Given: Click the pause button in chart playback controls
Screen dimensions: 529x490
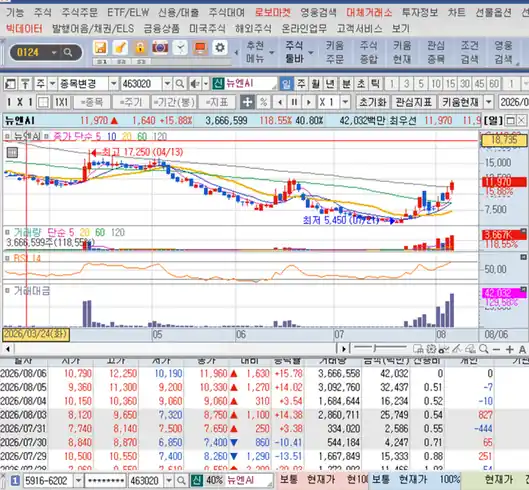Looking at the screenshot, I should 294,102.
